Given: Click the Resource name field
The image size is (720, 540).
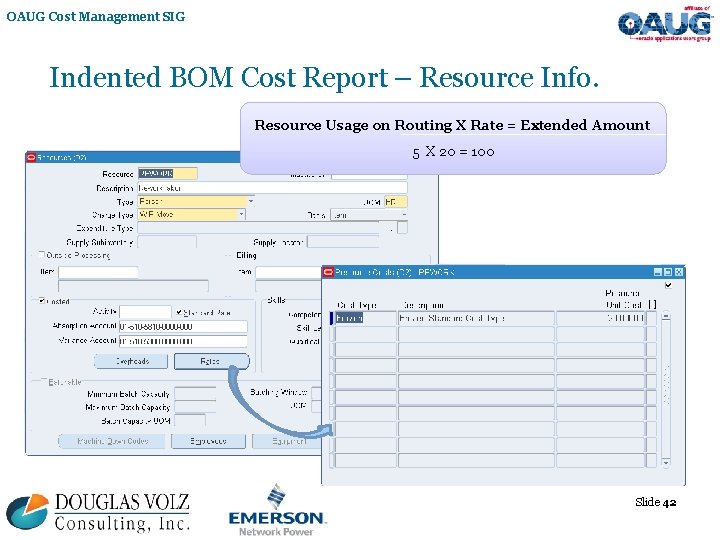Looking at the screenshot, I should pos(168,174).
